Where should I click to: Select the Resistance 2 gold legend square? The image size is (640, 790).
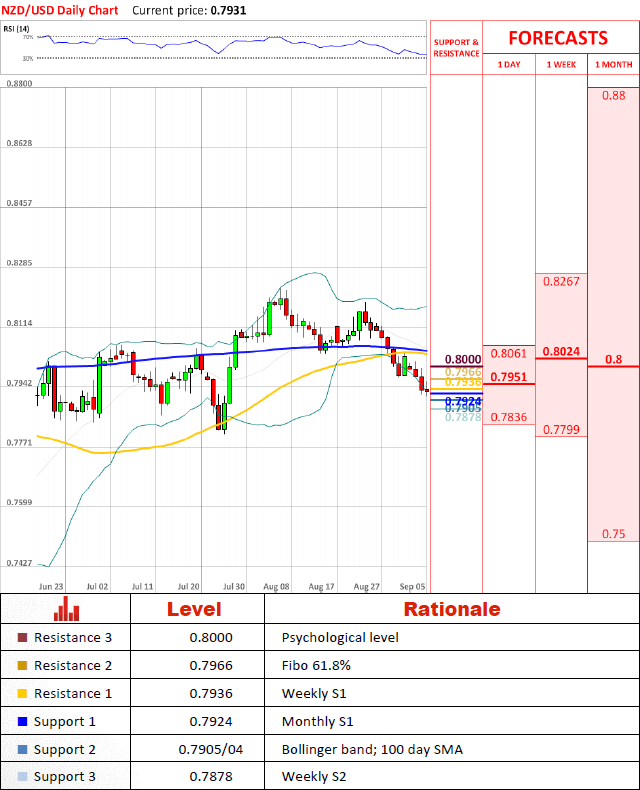pyautogui.click(x=22, y=666)
